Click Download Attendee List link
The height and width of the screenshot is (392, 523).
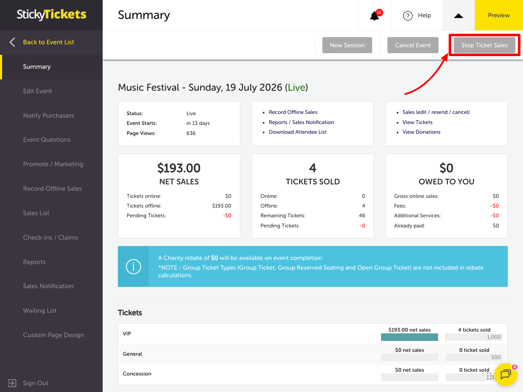tap(298, 132)
